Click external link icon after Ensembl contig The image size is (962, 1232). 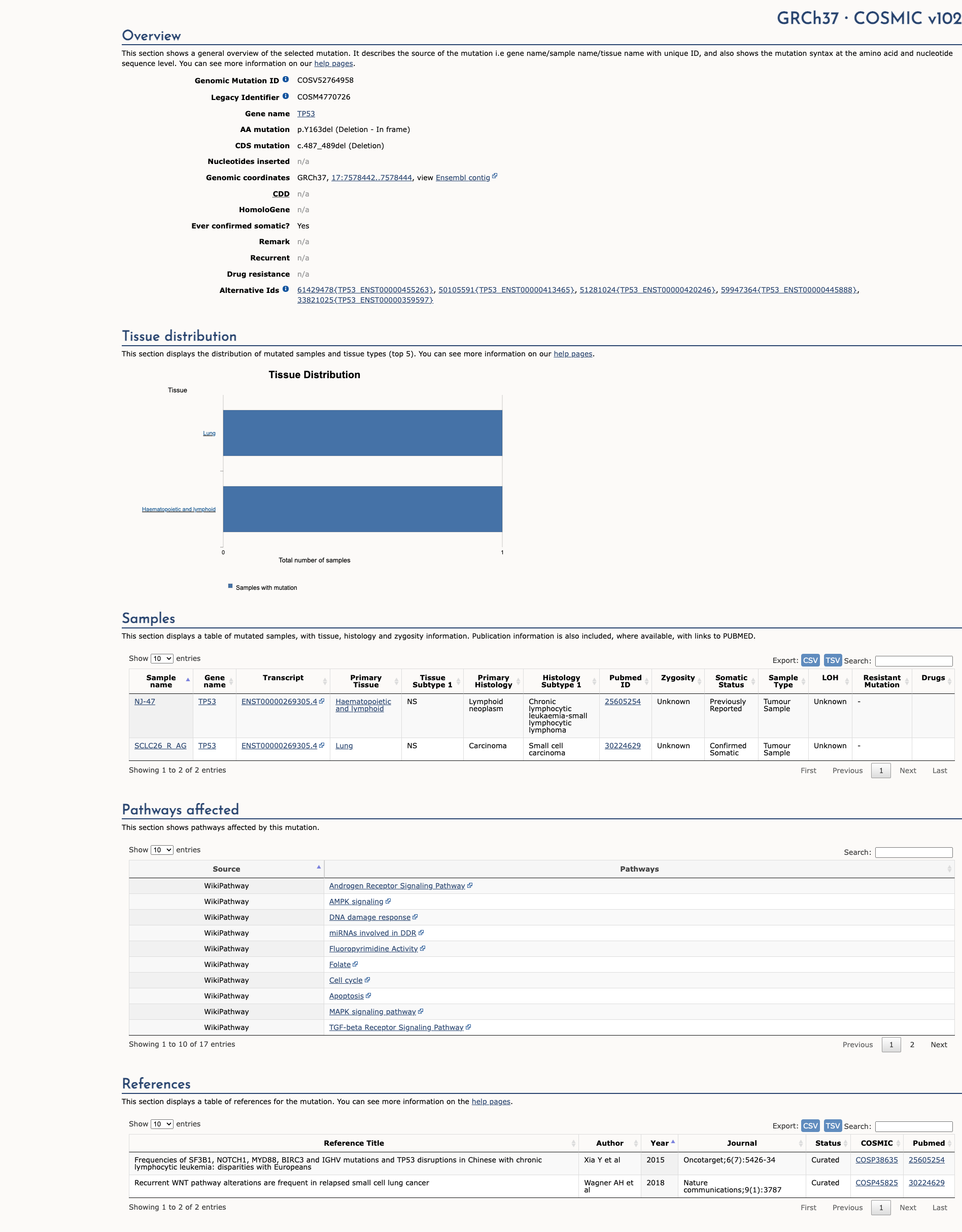coord(495,176)
